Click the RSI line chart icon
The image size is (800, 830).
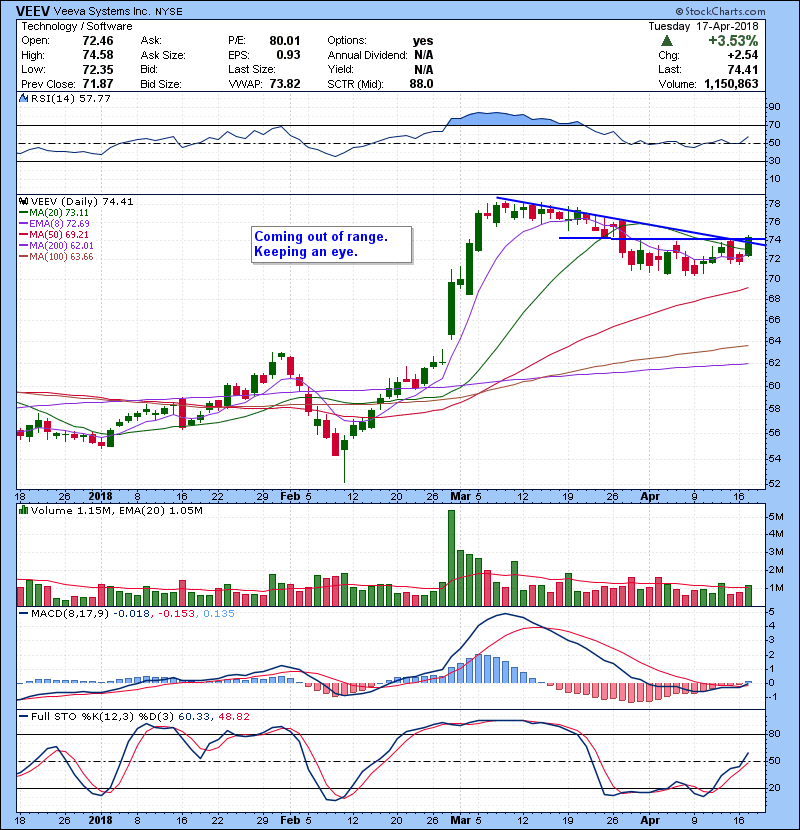pyautogui.click(x=23, y=98)
